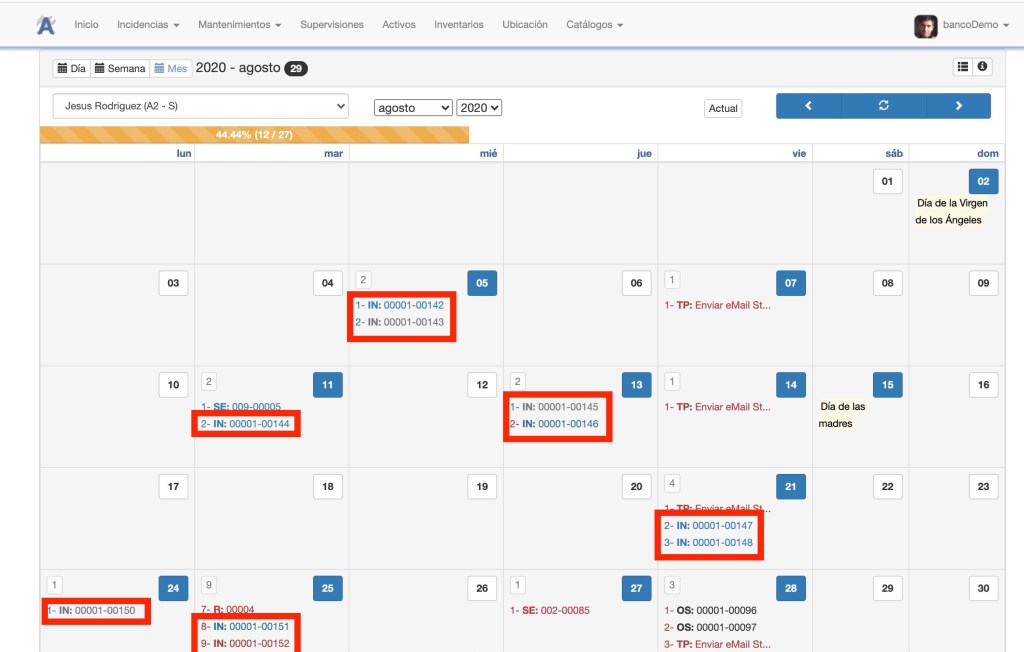The height and width of the screenshot is (652, 1024).
Task: Go to previous month with left chevron
Action: tap(808, 106)
